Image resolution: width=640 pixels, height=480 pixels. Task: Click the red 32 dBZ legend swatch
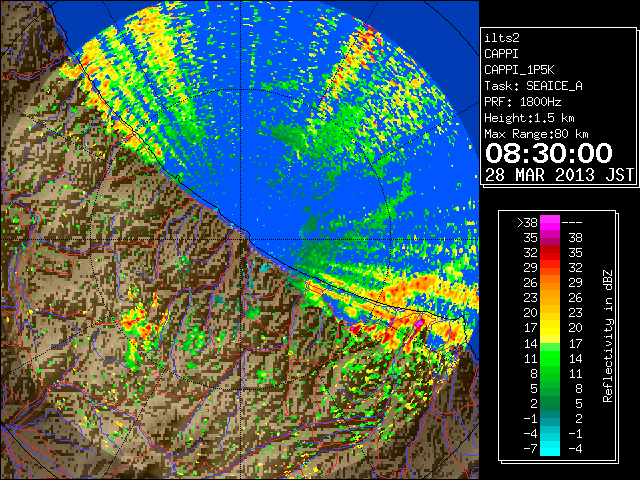(550, 253)
